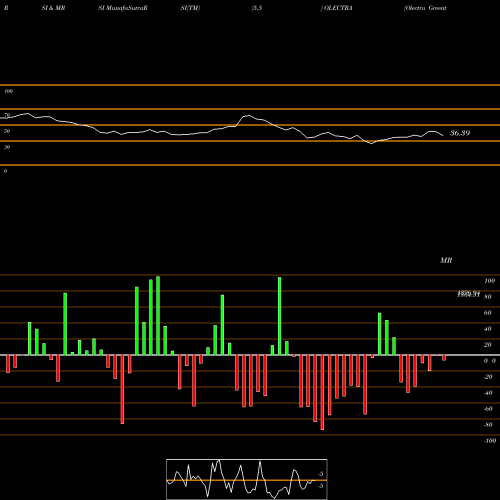
Task: Select the 'SI(TM)' header text
Action: click(190, 8)
